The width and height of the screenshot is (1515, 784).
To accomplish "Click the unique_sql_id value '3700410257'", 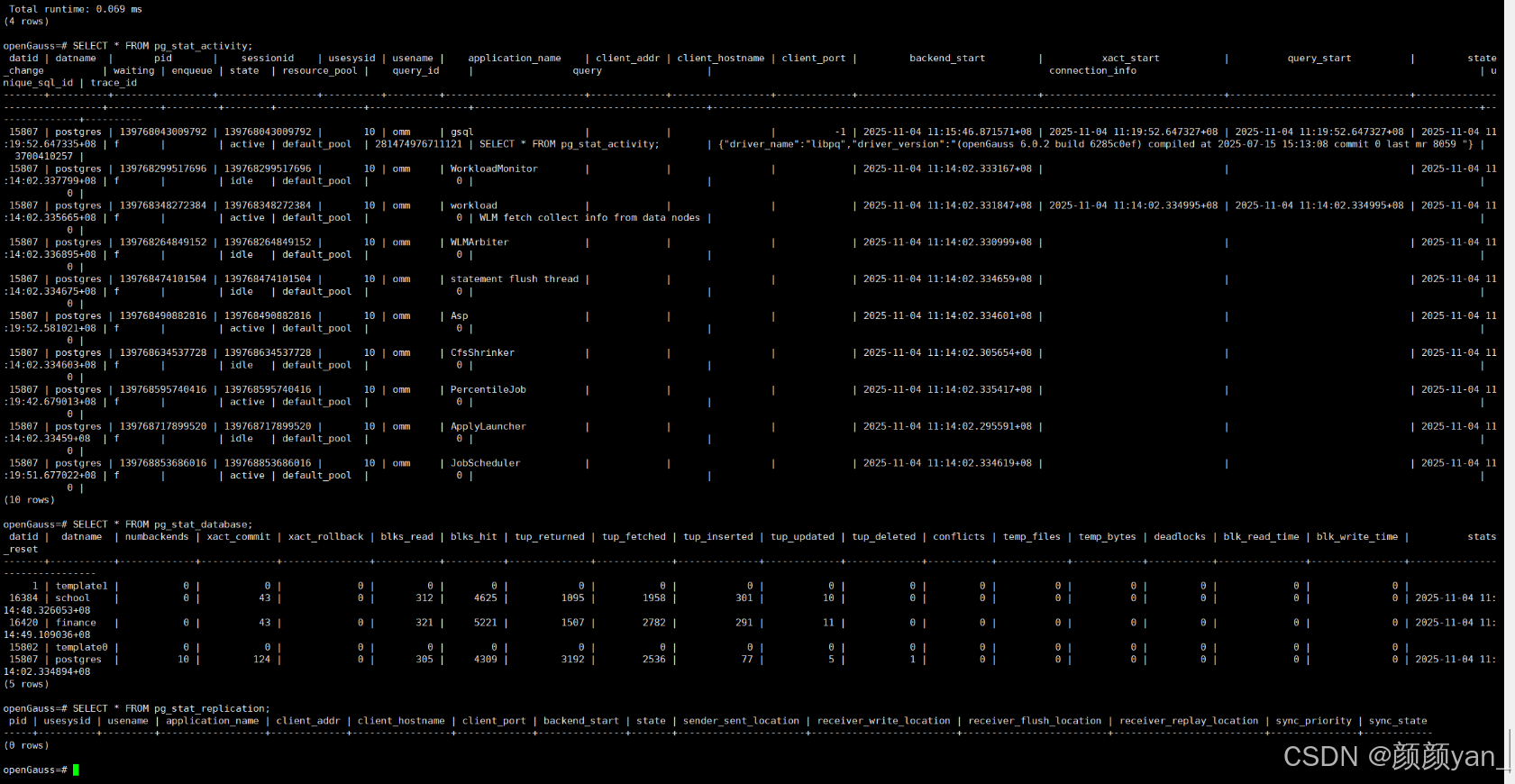I will pos(44,157).
